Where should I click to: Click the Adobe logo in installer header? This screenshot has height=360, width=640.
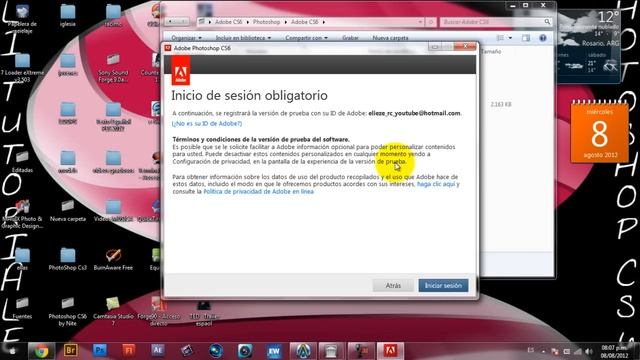(181, 70)
